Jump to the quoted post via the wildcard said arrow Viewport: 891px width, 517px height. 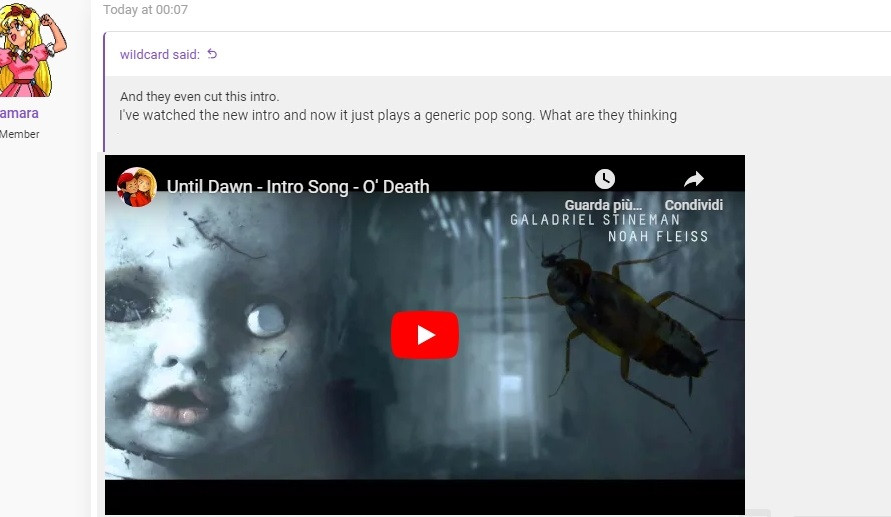pyautogui.click(x=213, y=54)
